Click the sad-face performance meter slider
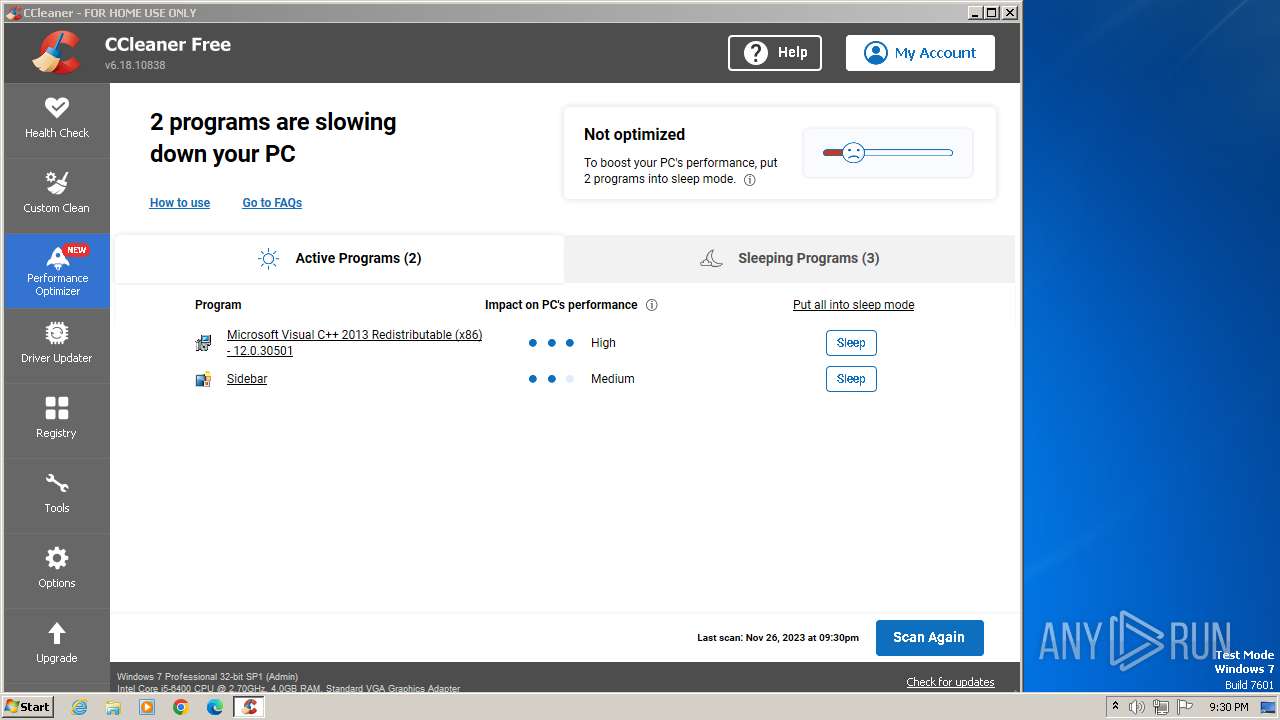The width and height of the screenshot is (1280, 720). (888, 153)
